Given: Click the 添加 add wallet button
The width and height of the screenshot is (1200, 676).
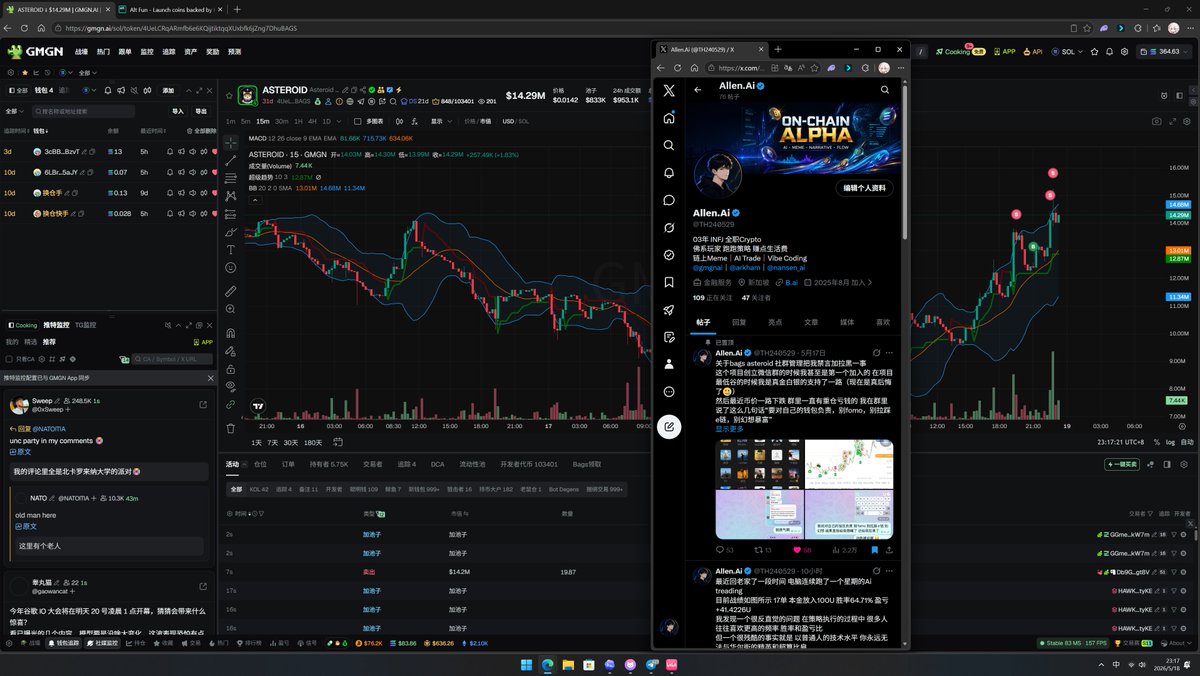Looking at the screenshot, I should click(168, 90).
